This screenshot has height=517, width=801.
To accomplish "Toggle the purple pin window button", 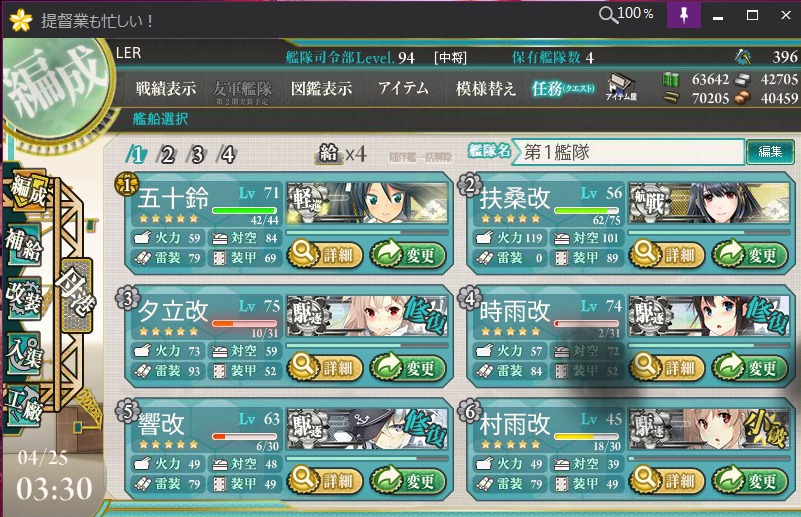I will click(684, 14).
